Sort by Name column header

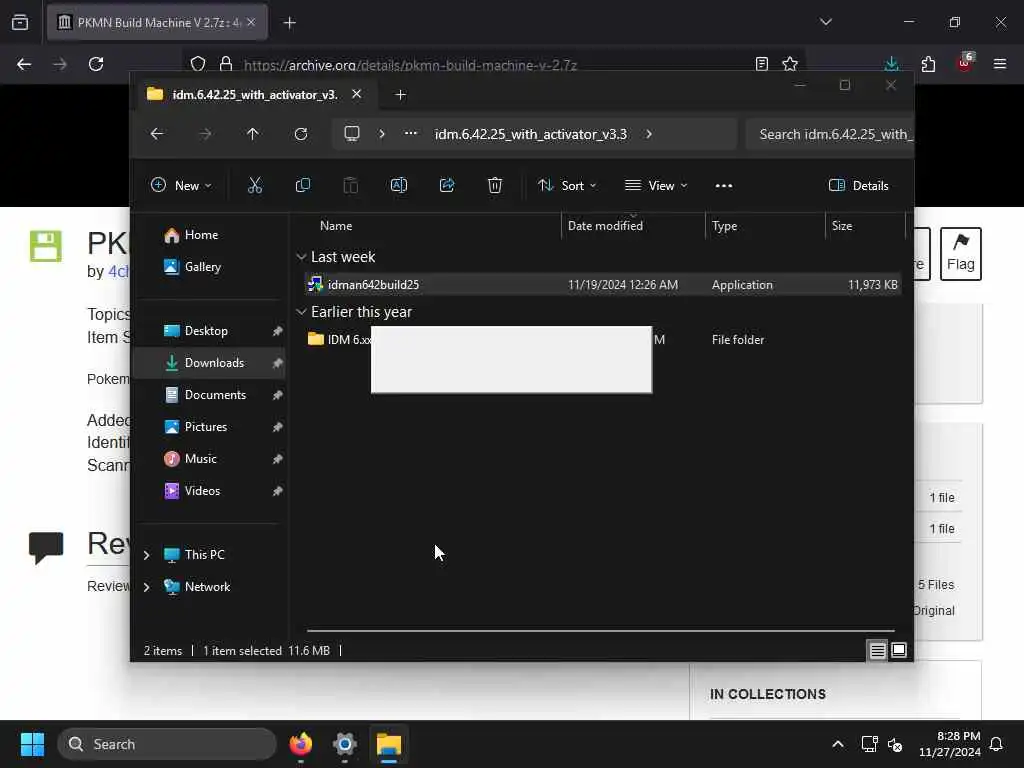433,226
